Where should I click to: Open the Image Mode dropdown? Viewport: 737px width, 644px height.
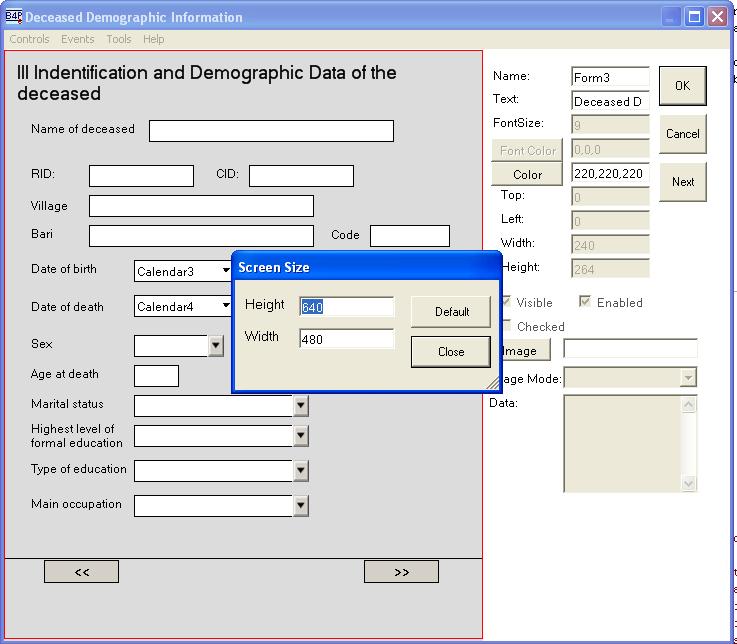coord(688,377)
